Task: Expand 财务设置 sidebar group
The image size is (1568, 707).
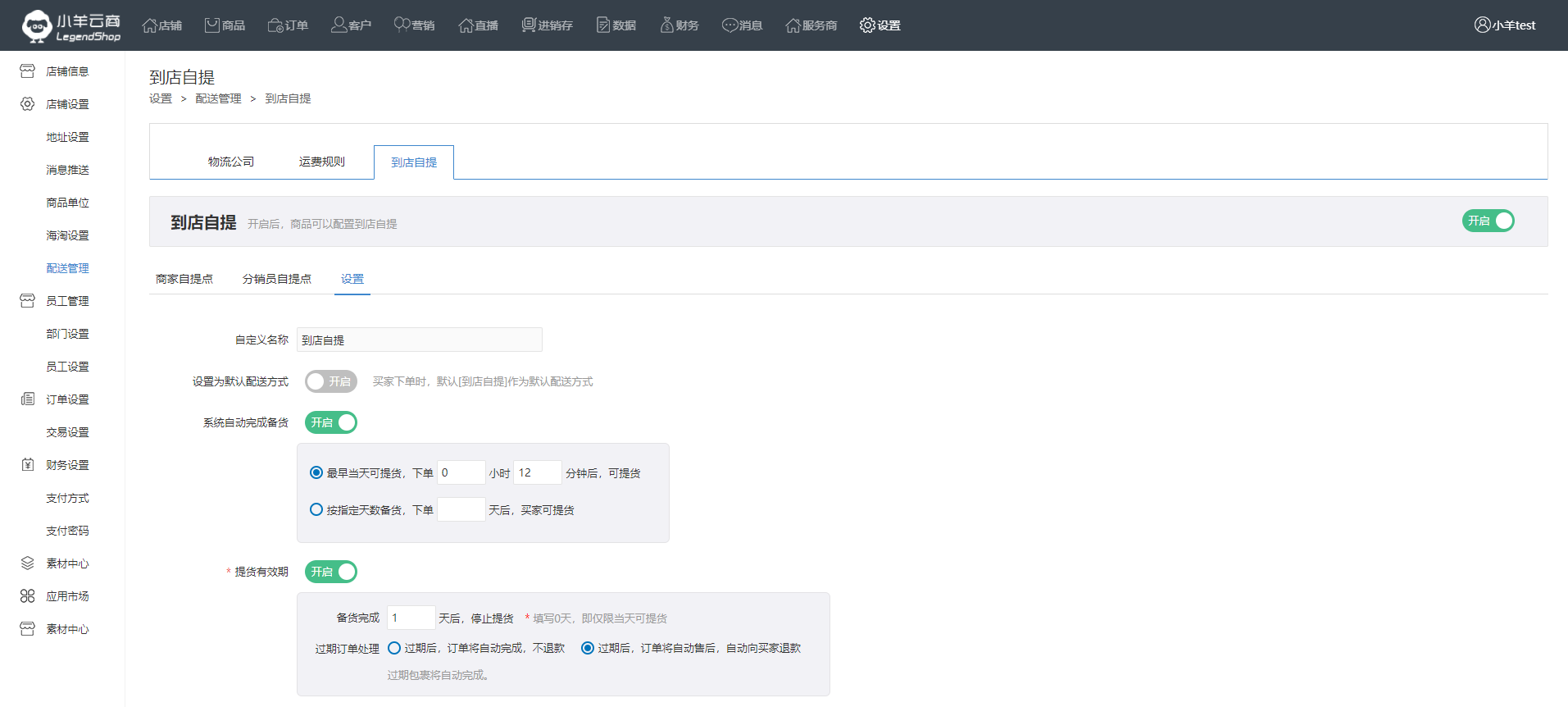Action: pos(67,465)
